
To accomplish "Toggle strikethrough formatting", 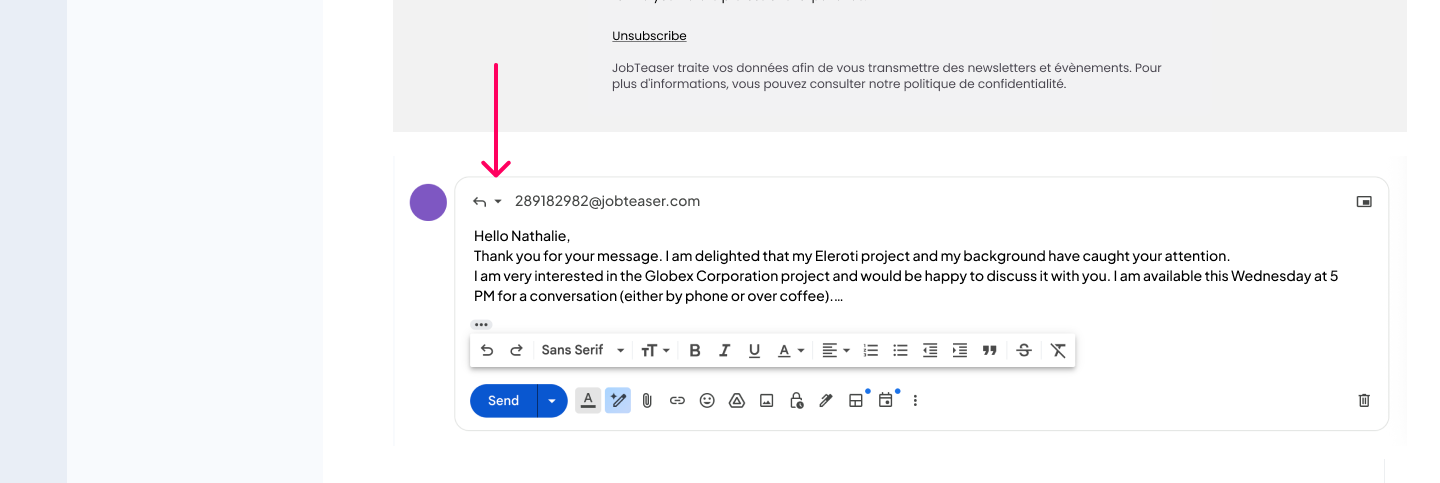I will click(1024, 350).
